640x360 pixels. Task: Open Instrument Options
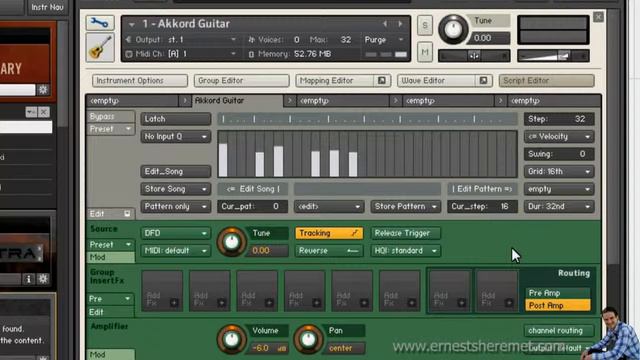(x=140, y=81)
